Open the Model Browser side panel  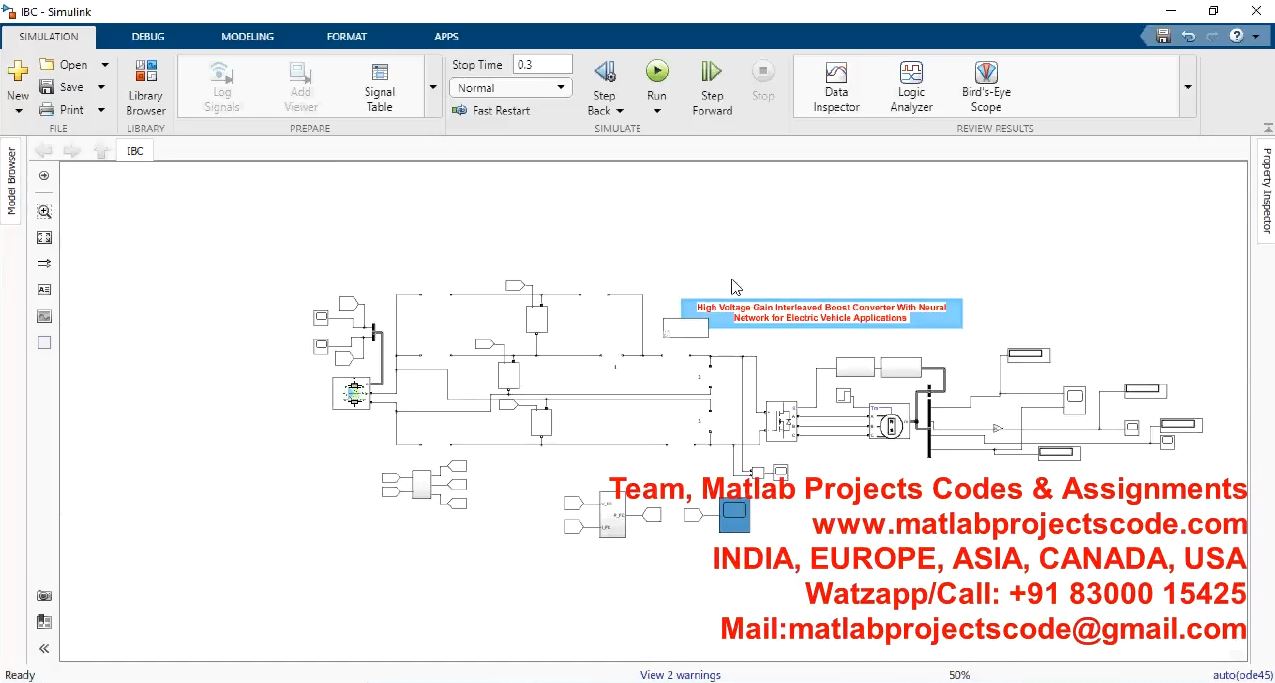[12, 181]
